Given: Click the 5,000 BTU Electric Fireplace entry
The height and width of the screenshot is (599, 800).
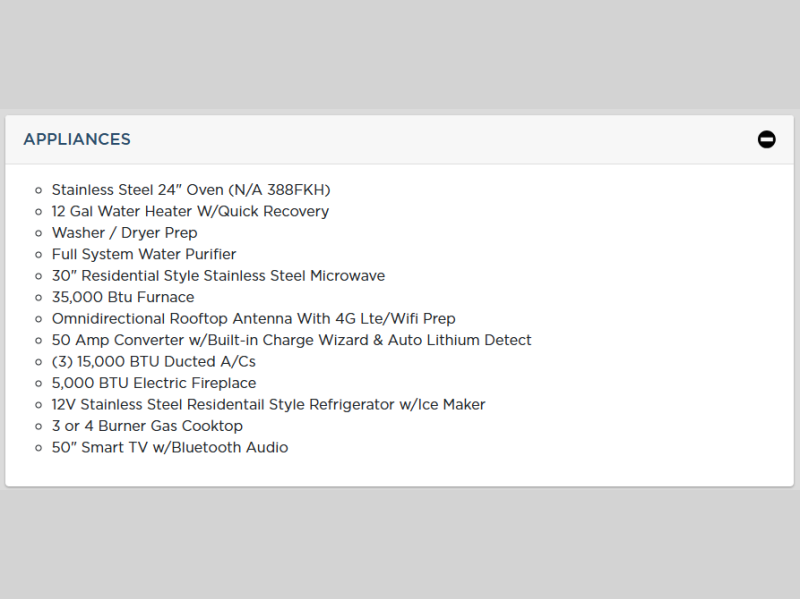Looking at the screenshot, I should (154, 383).
